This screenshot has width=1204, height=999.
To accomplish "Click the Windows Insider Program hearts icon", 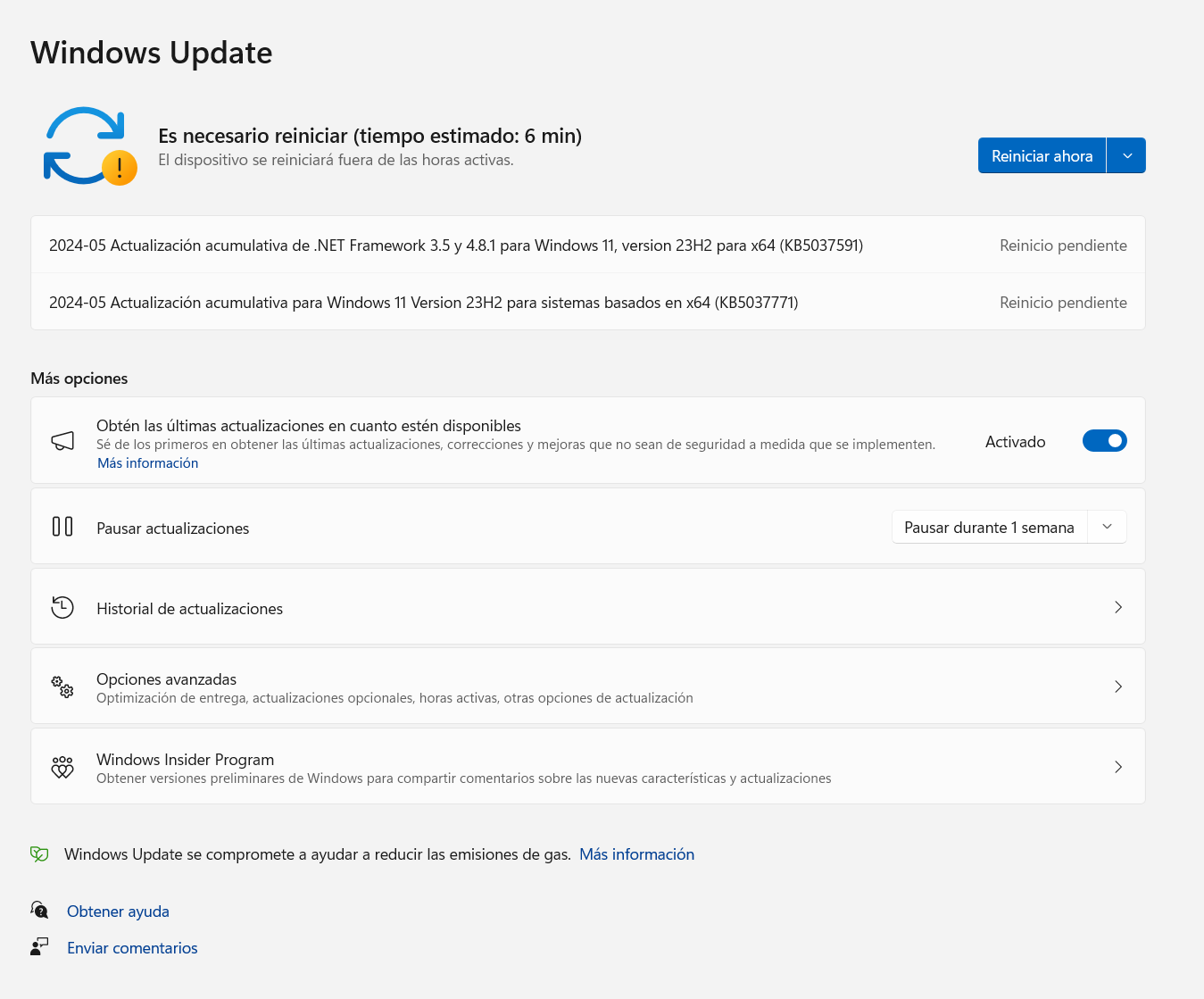I will 62,767.
